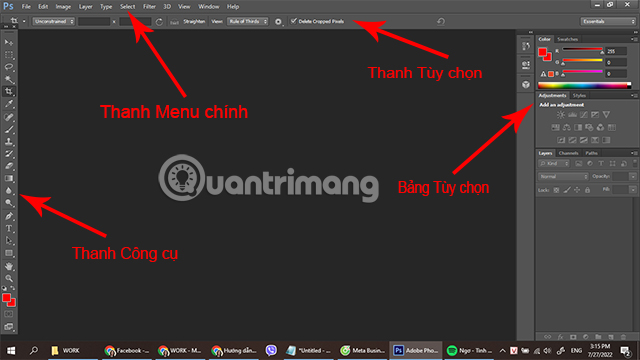Open the Unconstrained aspect ratio dropdown
Screen dimensions: 640x360
point(54,21)
